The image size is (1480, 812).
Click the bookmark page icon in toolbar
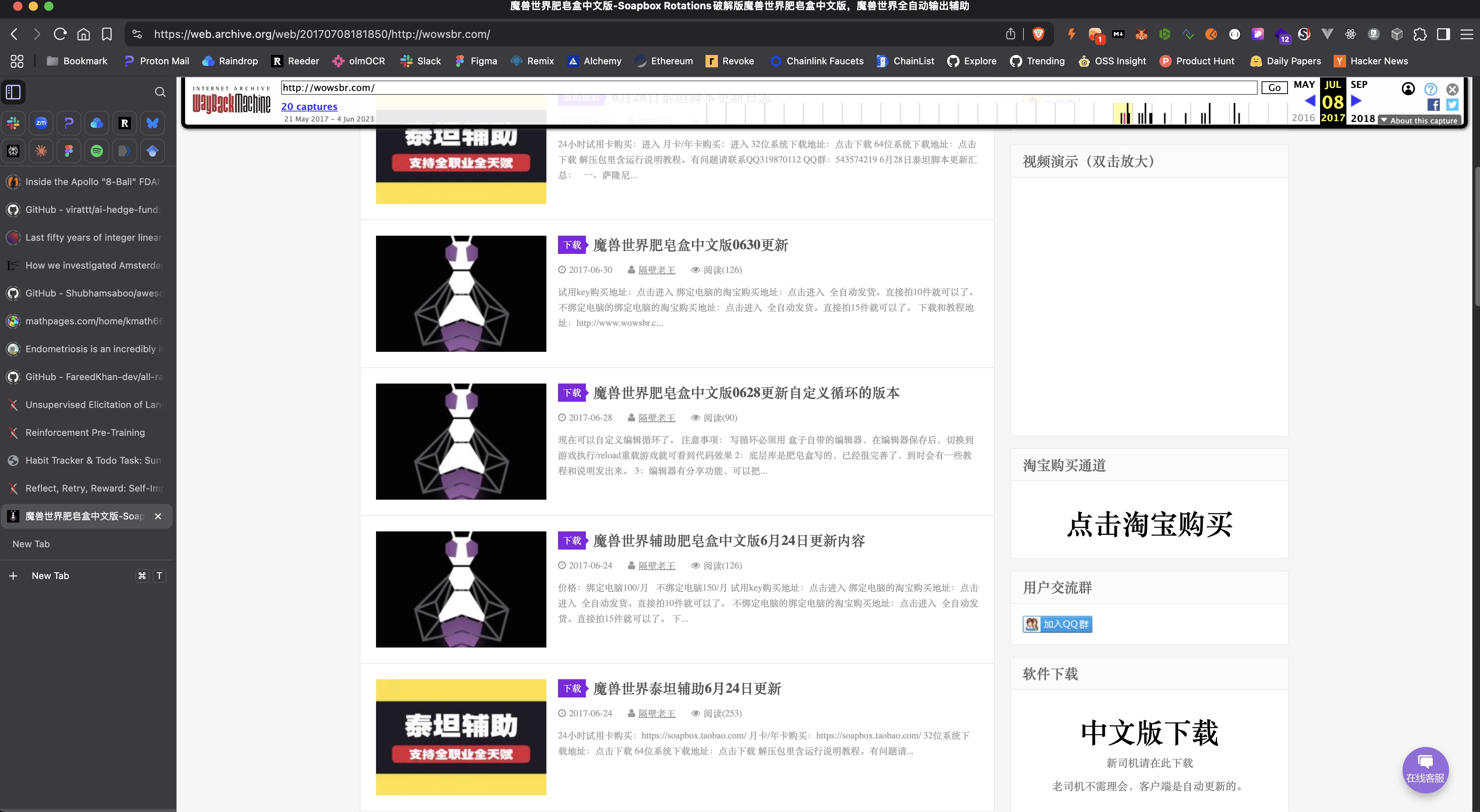pos(107,34)
